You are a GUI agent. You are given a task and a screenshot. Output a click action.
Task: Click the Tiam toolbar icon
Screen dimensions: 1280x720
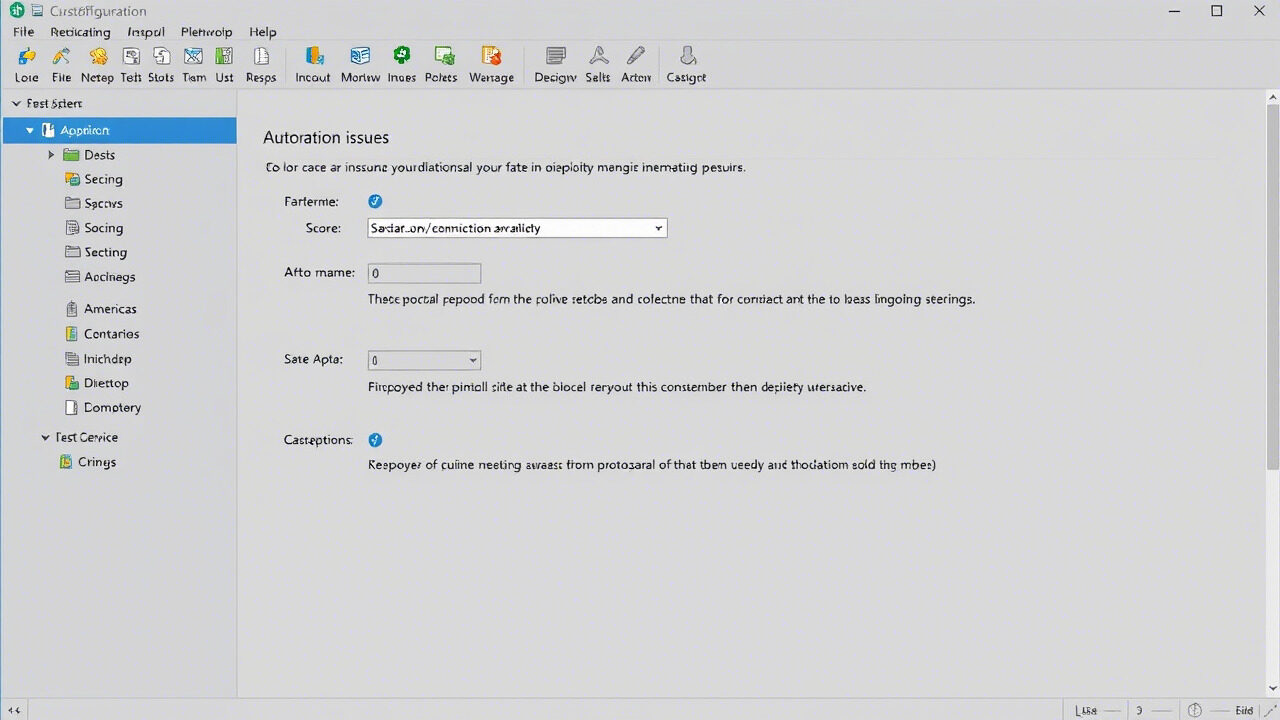[193, 57]
